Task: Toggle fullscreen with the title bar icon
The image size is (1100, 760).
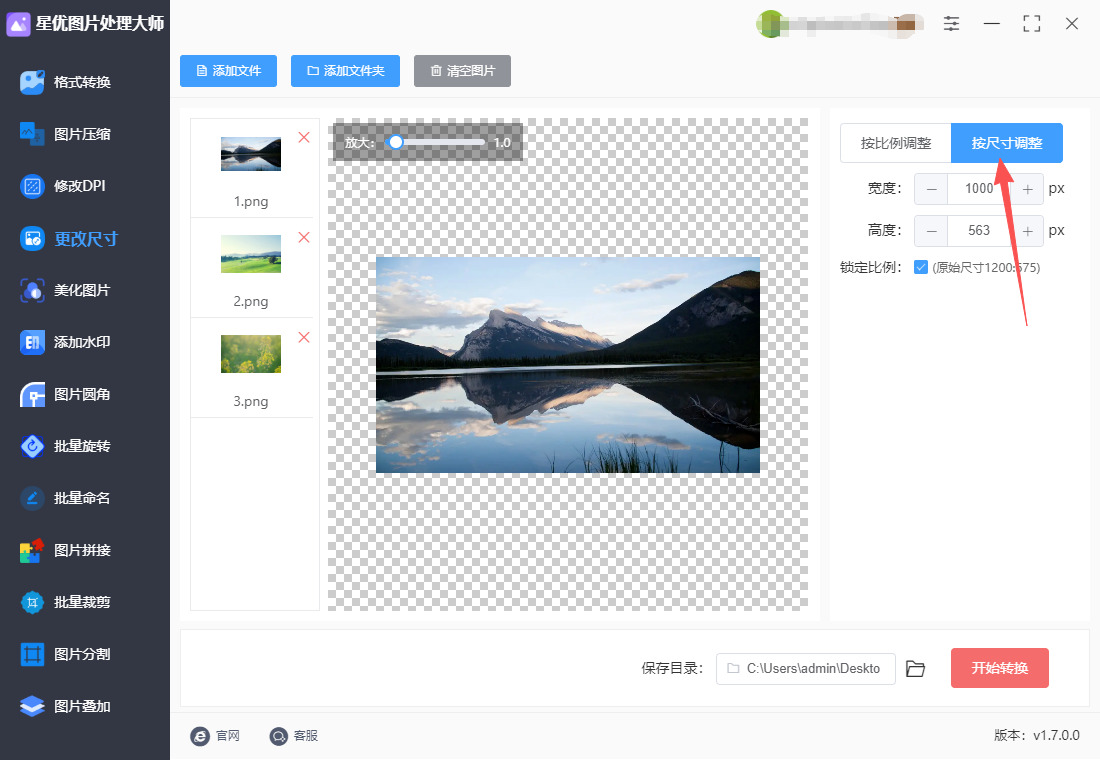Action: pyautogui.click(x=1031, y=24)
